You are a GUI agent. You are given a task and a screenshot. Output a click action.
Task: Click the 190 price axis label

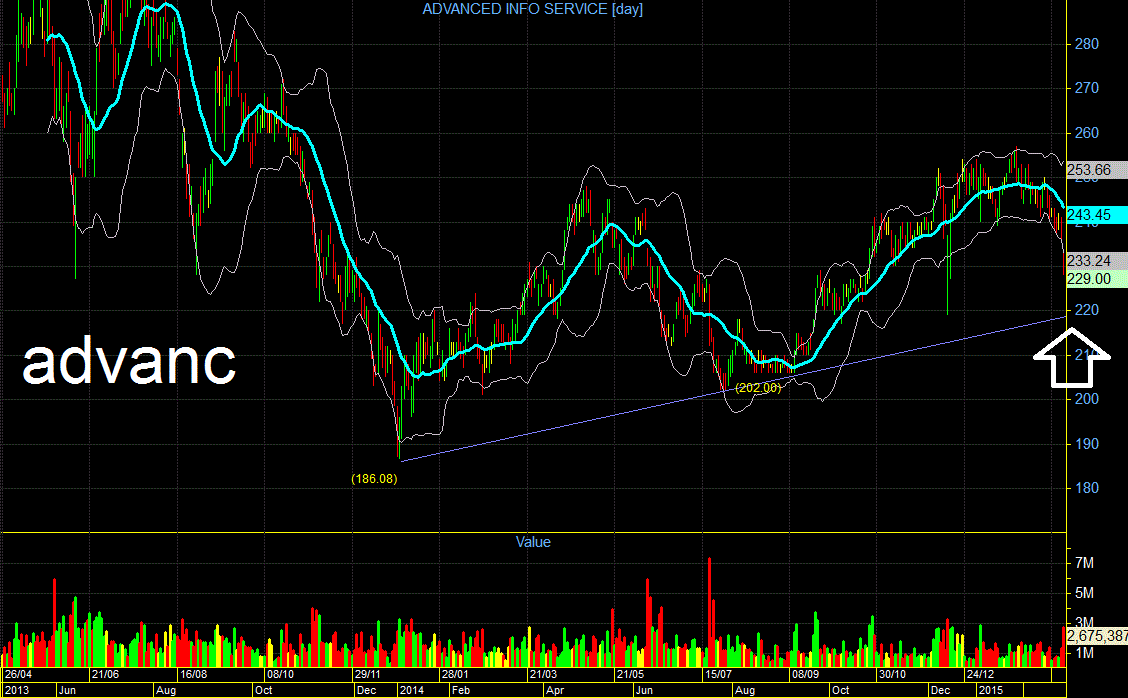click(x=1086, y=444)
